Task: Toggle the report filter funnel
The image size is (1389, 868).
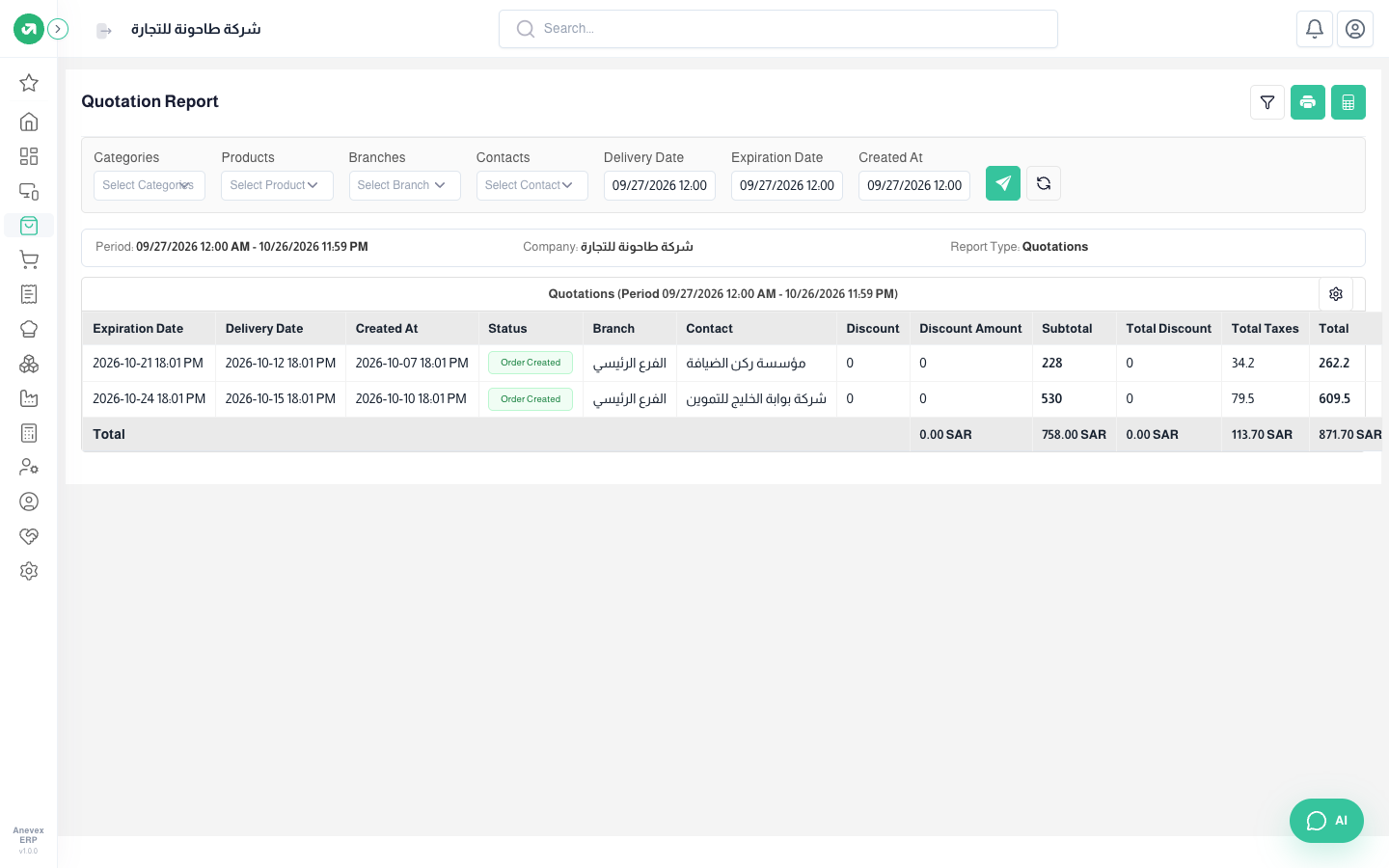Action: point(1267,102)
